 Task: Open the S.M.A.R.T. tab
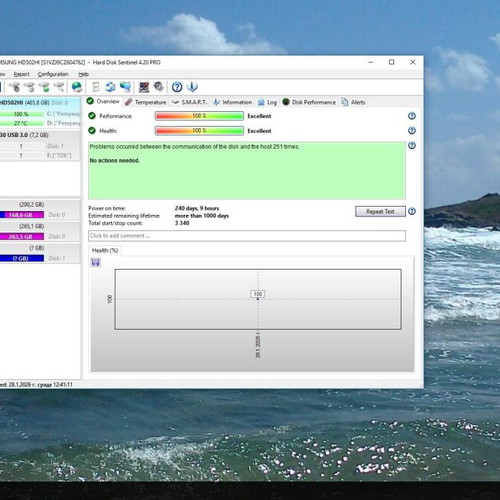point(189,102)
